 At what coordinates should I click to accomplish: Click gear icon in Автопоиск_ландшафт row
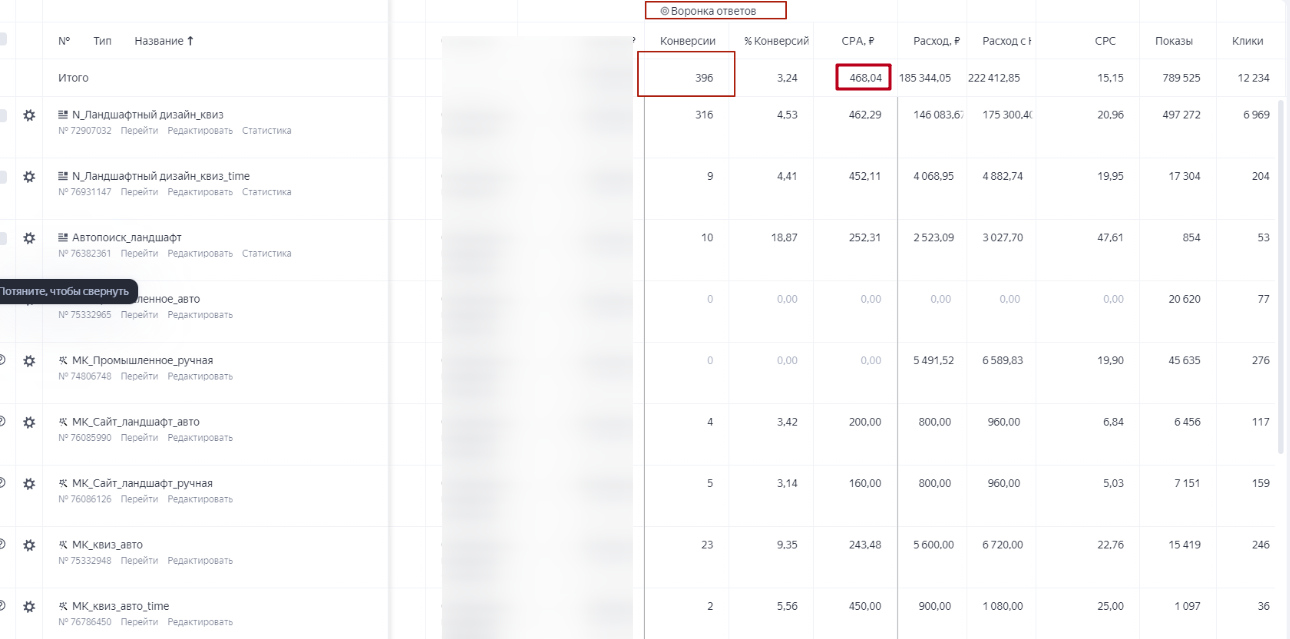[x=29, y=238]
